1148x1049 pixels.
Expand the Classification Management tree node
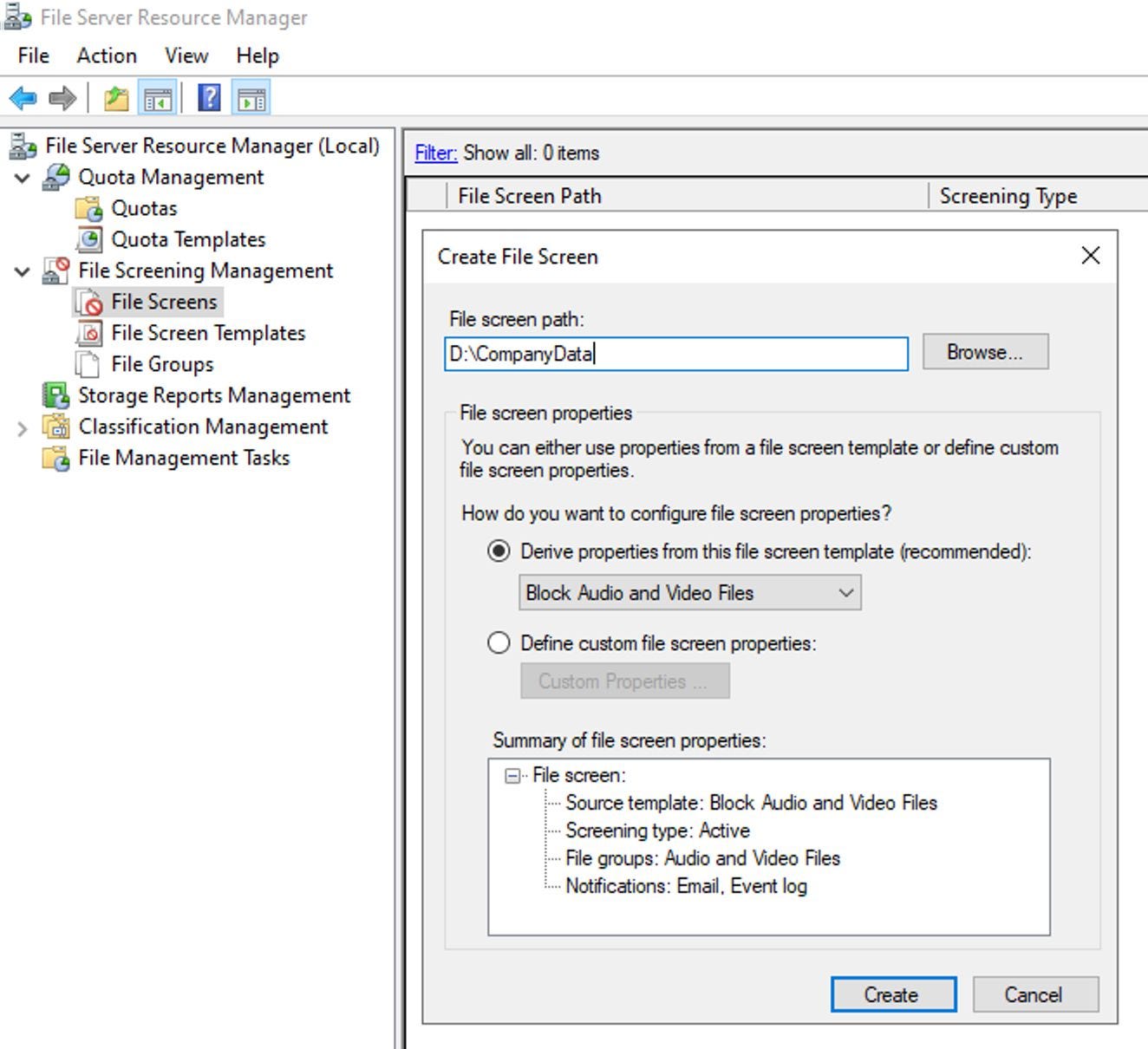coord(23,427)
